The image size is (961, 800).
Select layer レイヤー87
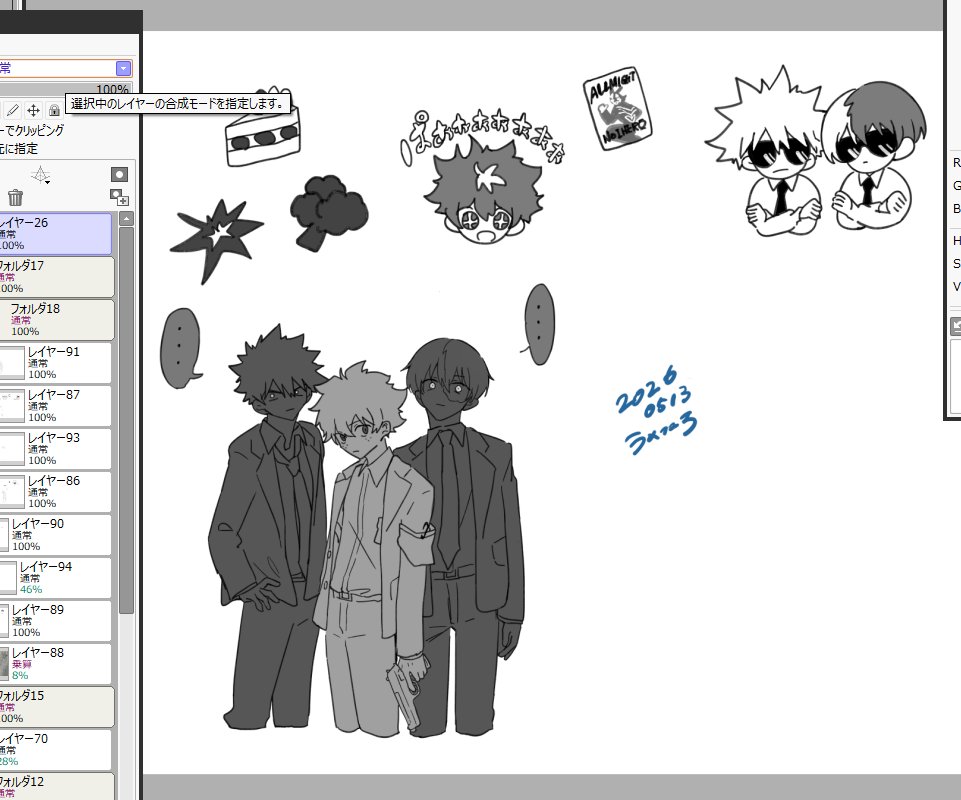[56, 406]
